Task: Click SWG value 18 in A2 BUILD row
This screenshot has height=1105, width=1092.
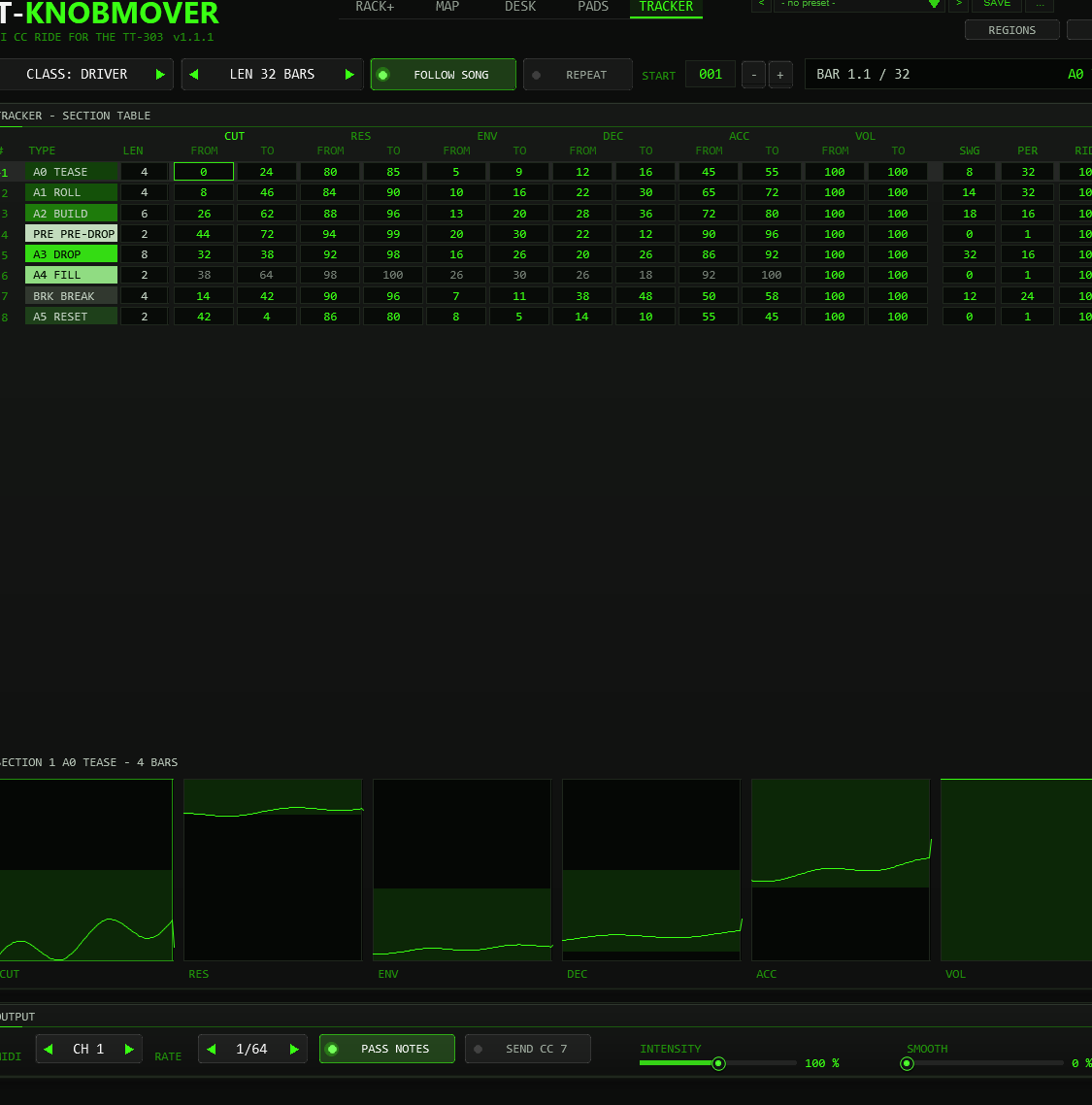Action: tap(970, 214)
